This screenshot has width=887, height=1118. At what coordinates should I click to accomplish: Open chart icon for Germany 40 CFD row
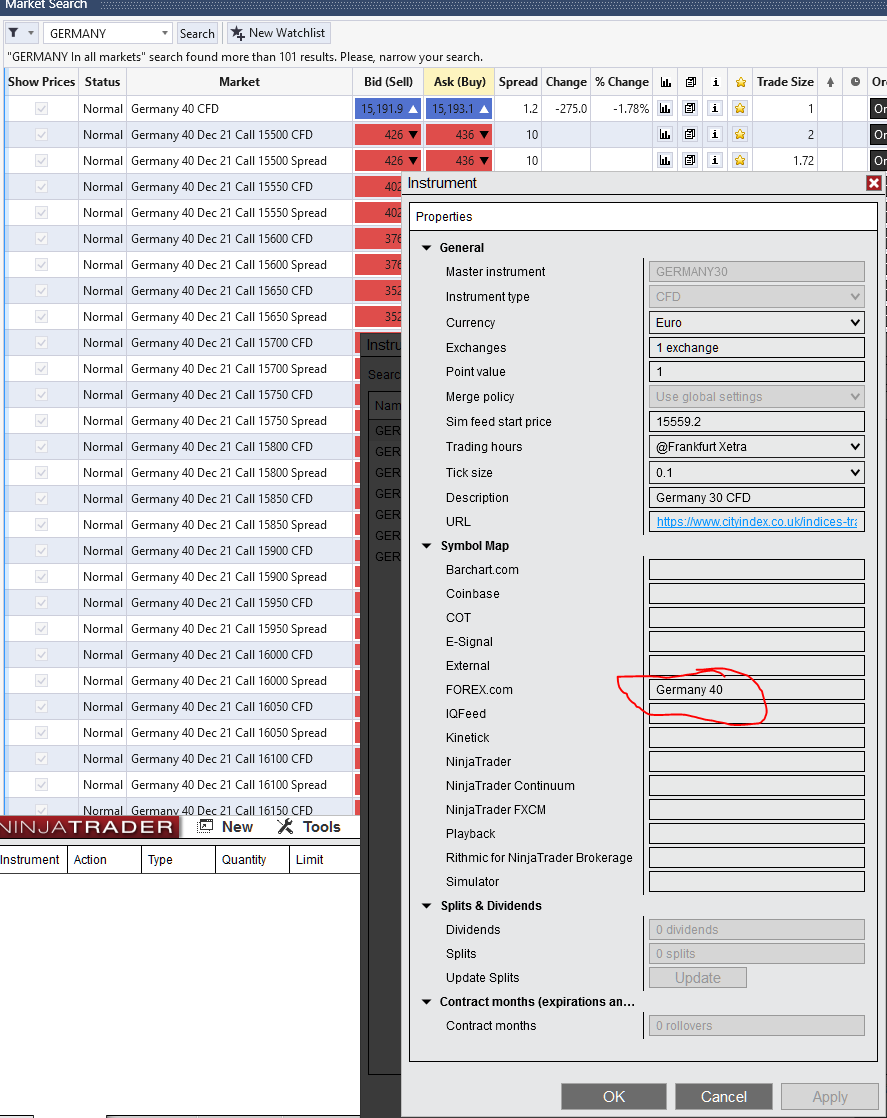pos(665,108)
